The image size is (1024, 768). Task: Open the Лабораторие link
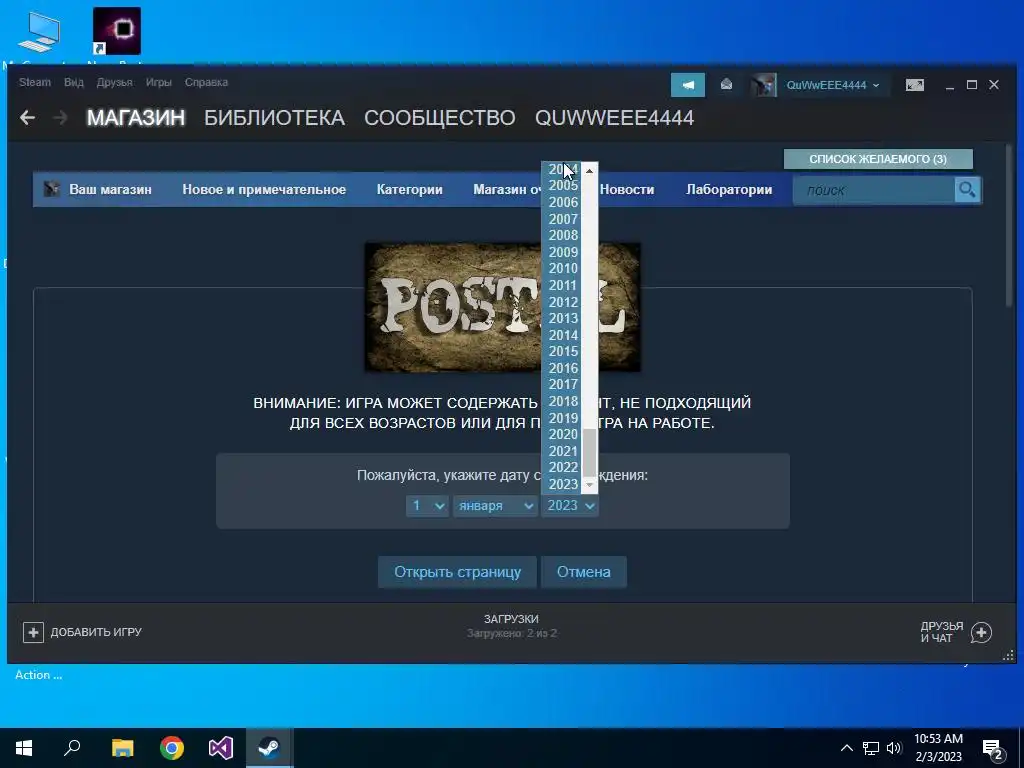(x=729, y=189)
